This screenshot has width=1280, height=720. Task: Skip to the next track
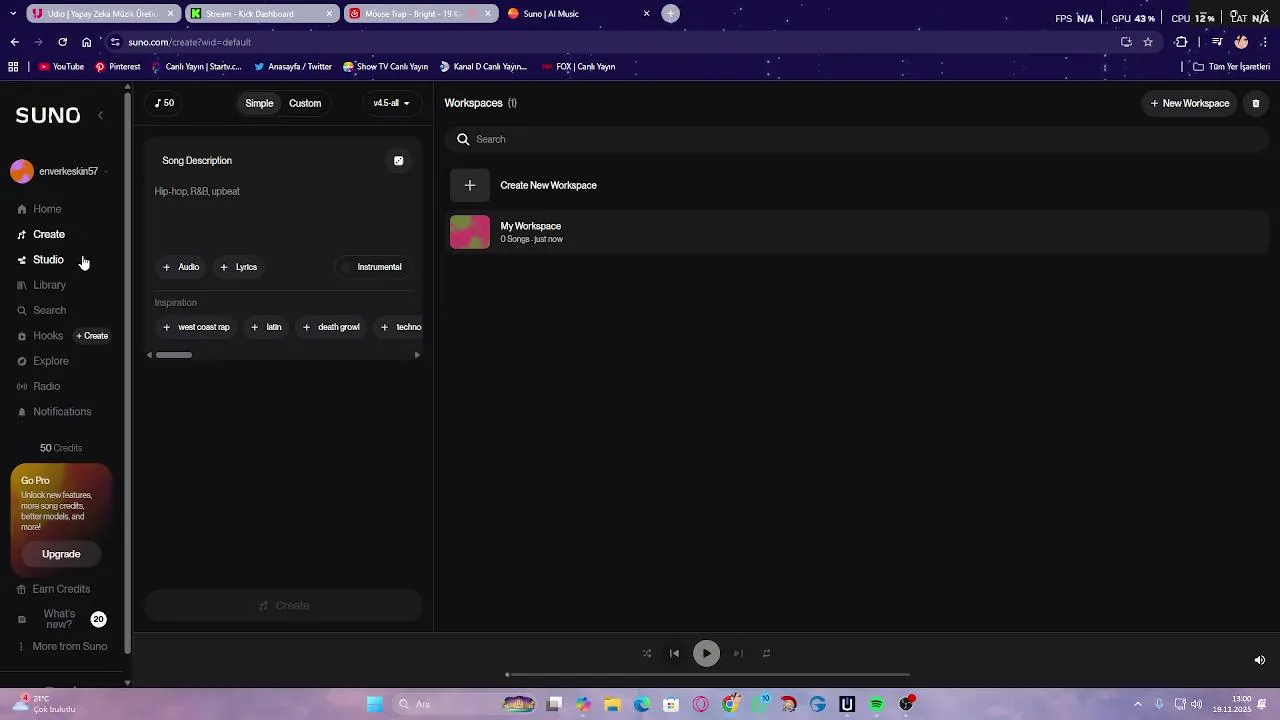(x=738, y=654)
